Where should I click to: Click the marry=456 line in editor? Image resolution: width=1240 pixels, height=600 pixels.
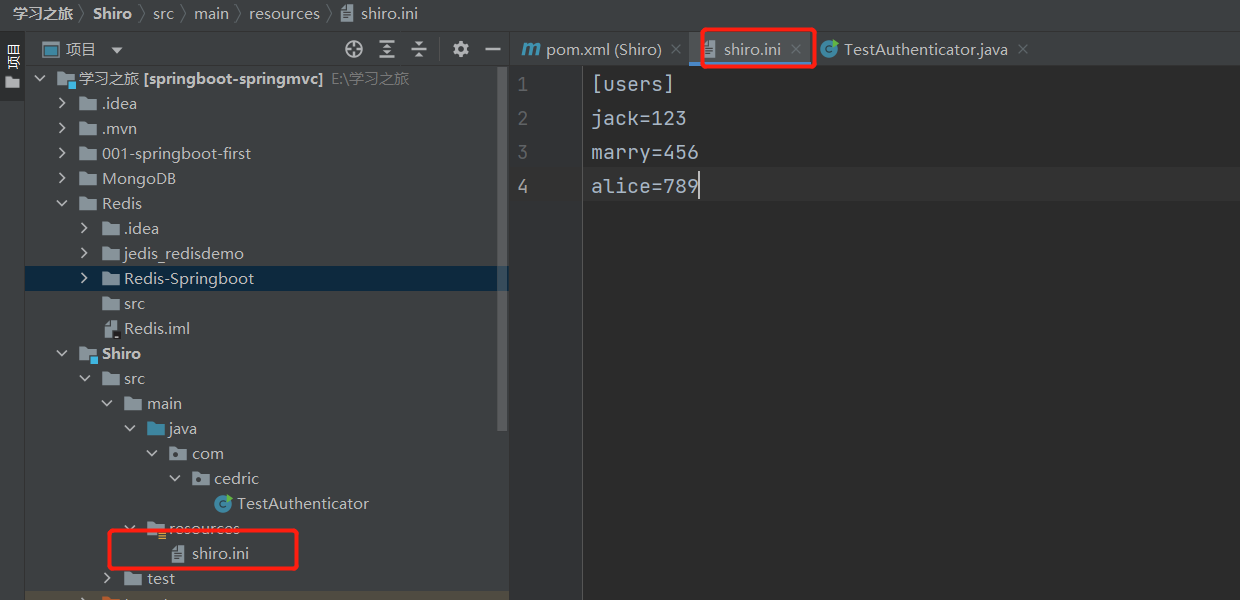click(645, 152)
